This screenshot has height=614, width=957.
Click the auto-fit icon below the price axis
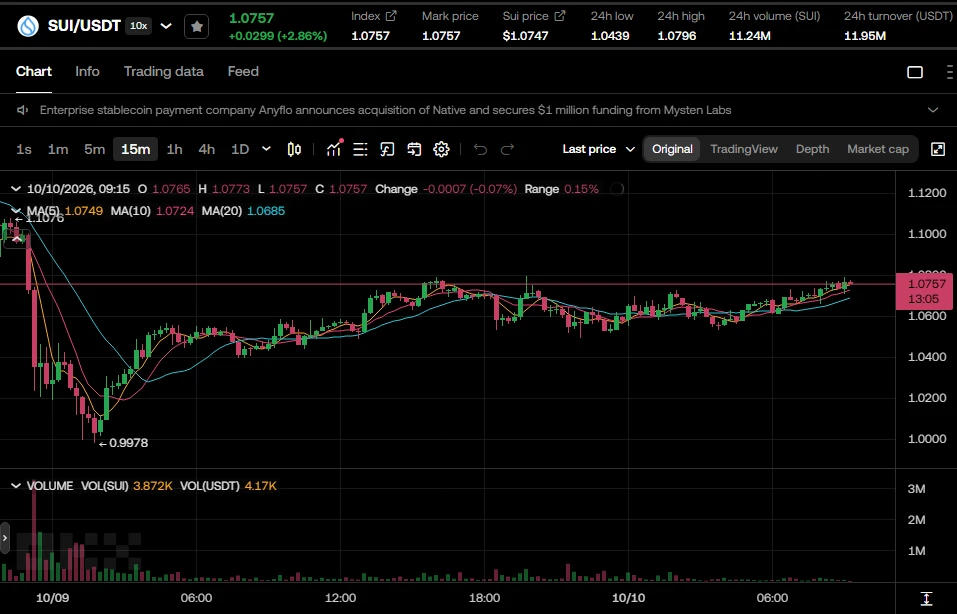point(926,598)
